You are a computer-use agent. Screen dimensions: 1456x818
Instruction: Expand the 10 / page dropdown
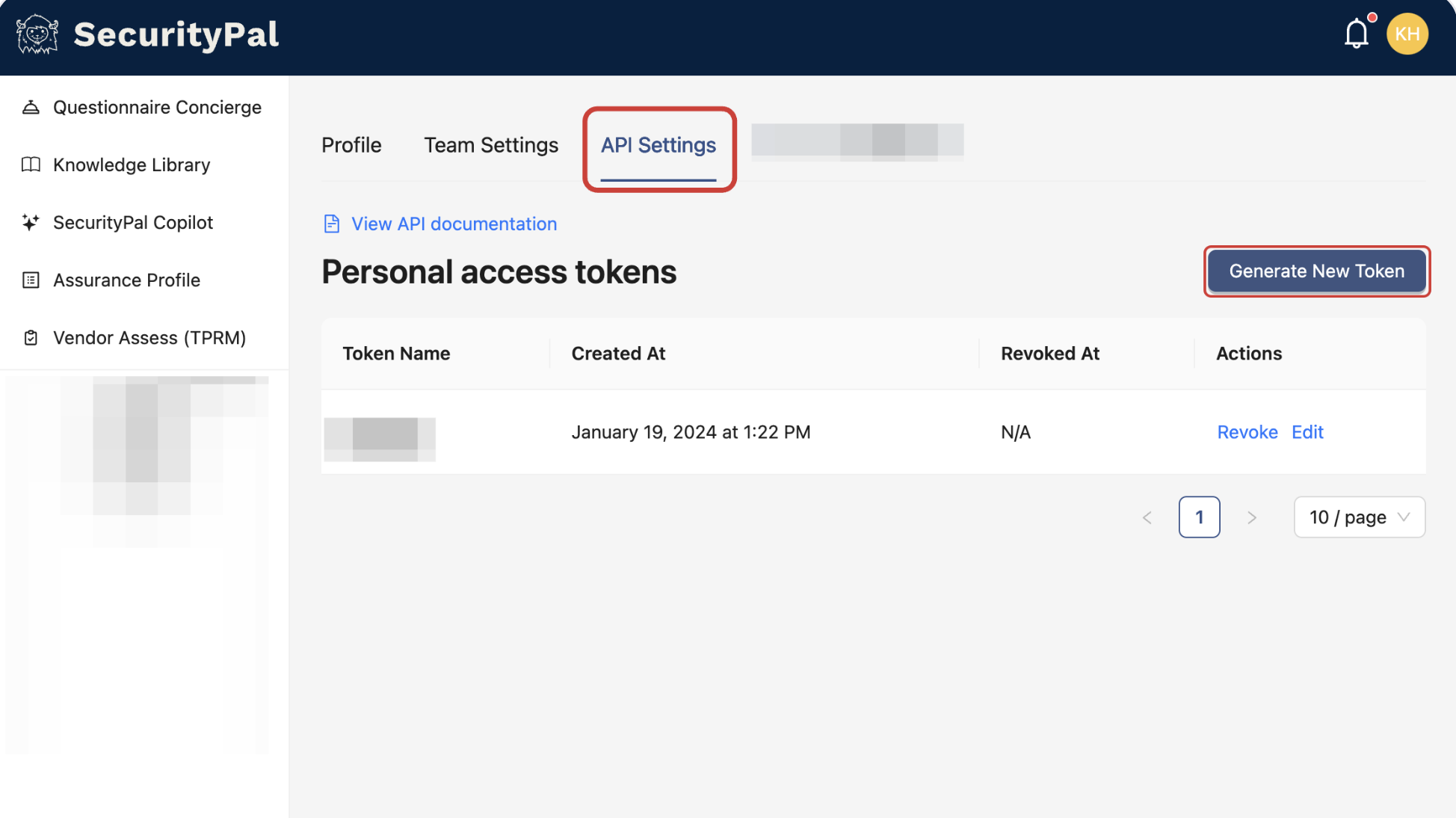[x=1360, y=517]
